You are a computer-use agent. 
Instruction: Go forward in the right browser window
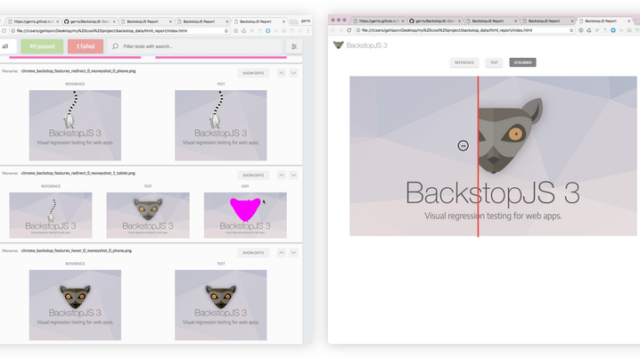(x=341, y=30)
